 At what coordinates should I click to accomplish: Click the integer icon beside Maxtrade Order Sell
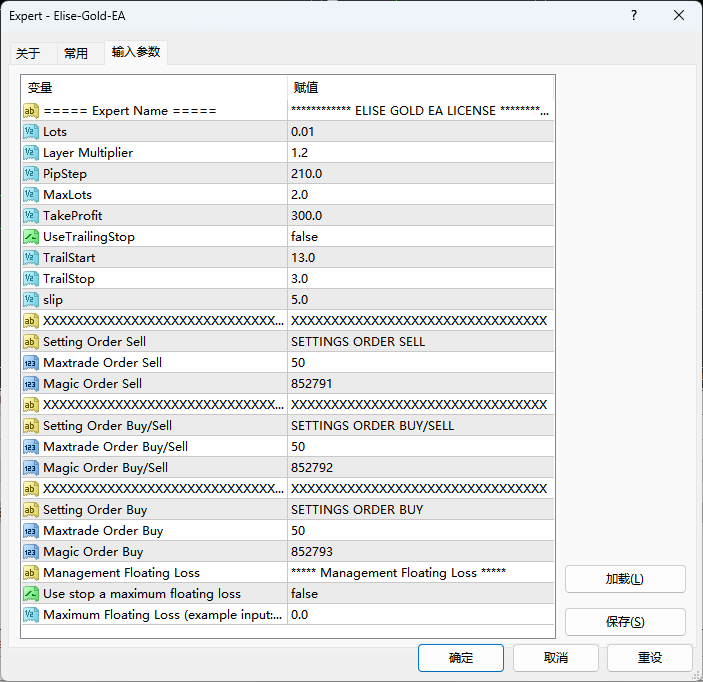(x=31, y=363)
